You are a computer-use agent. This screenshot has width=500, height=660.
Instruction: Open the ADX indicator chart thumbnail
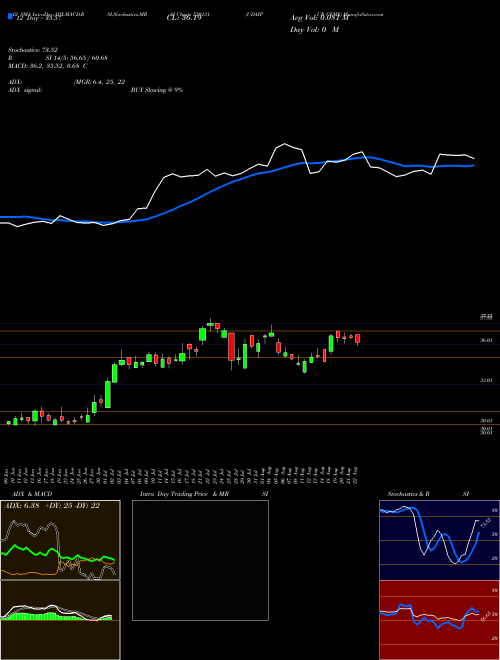coord(60,540)
